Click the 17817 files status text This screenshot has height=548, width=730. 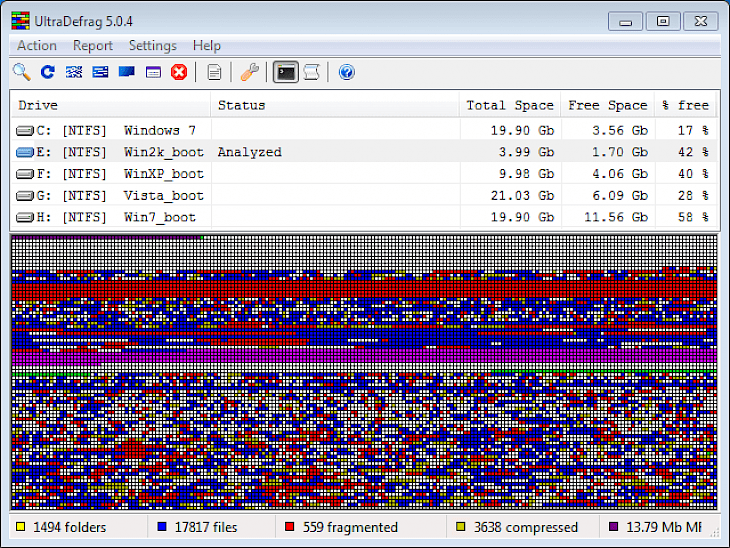click(x=206, y=527)
